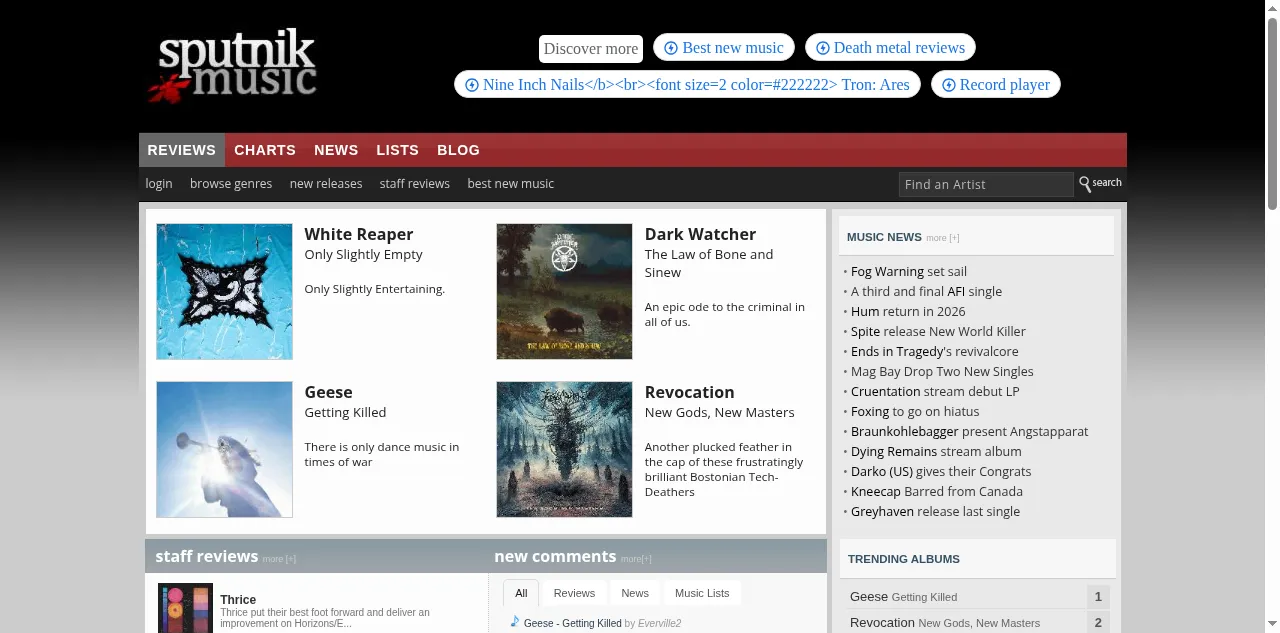Image resolution: width=1280 pixels, height=633 pixels.
Task: Open Kneecap Barred from Canada news
Action: coord(937,491)
